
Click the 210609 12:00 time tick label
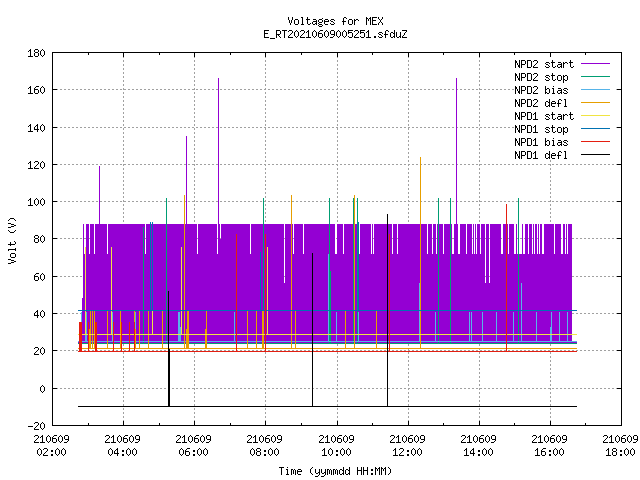(407, 445)
